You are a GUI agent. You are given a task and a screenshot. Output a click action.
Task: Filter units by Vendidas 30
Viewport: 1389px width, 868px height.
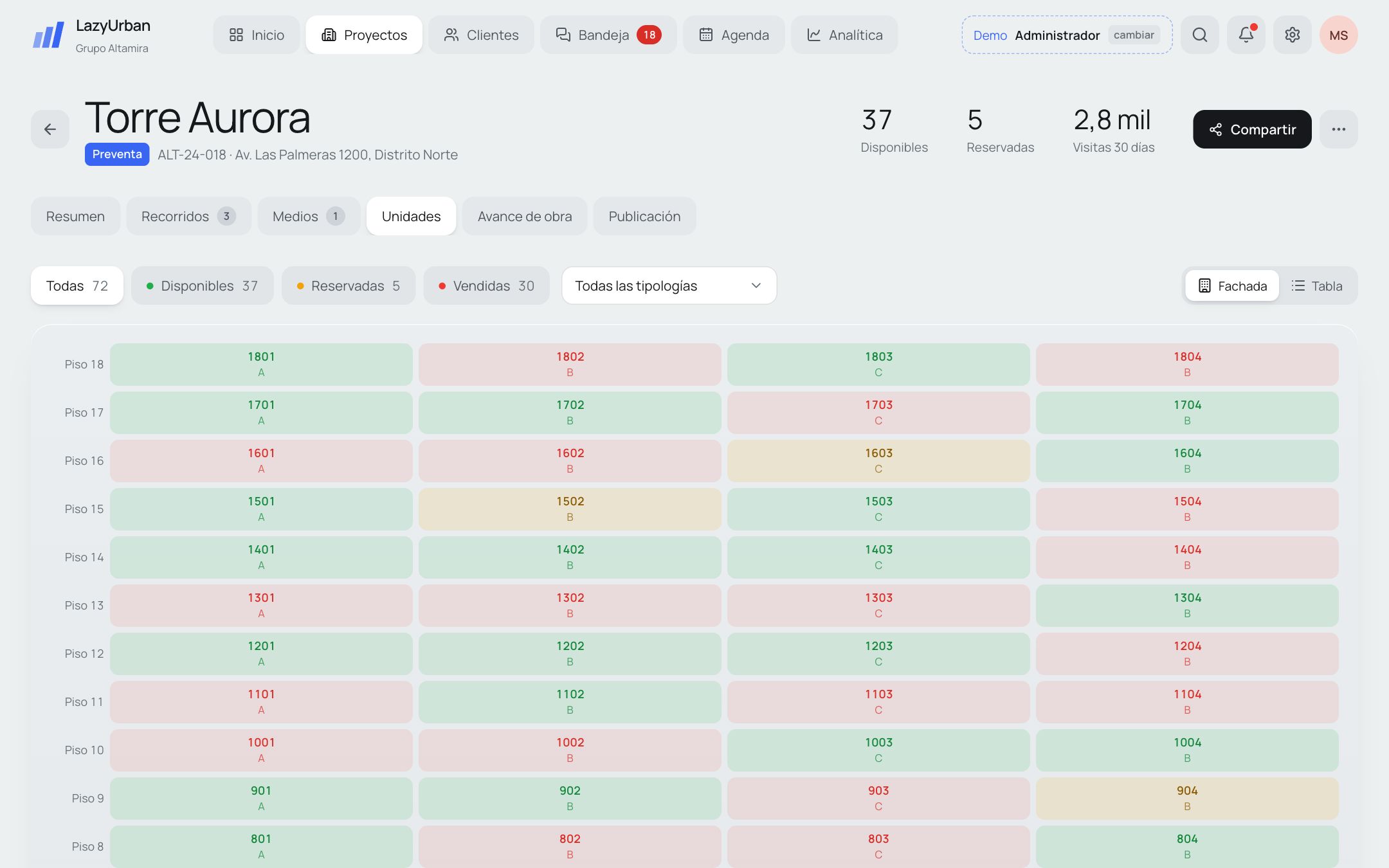pos(486,285)
